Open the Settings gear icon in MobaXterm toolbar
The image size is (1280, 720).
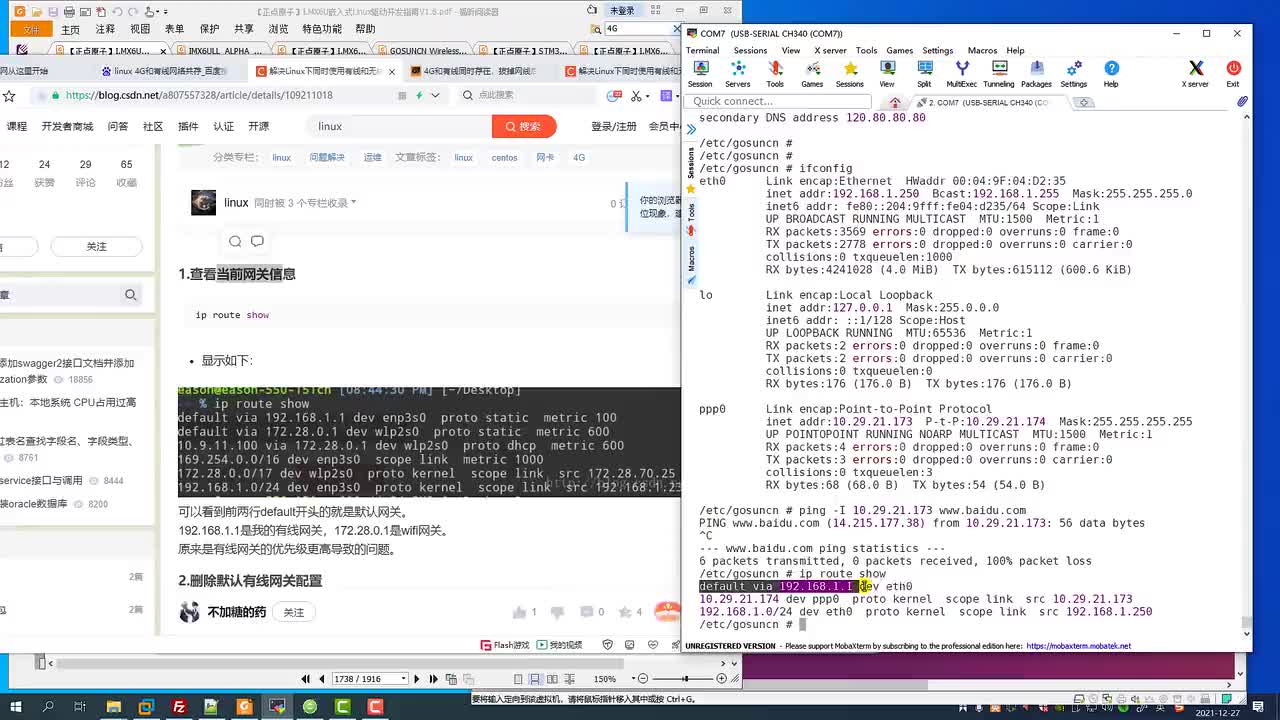tap(1074, 73)
